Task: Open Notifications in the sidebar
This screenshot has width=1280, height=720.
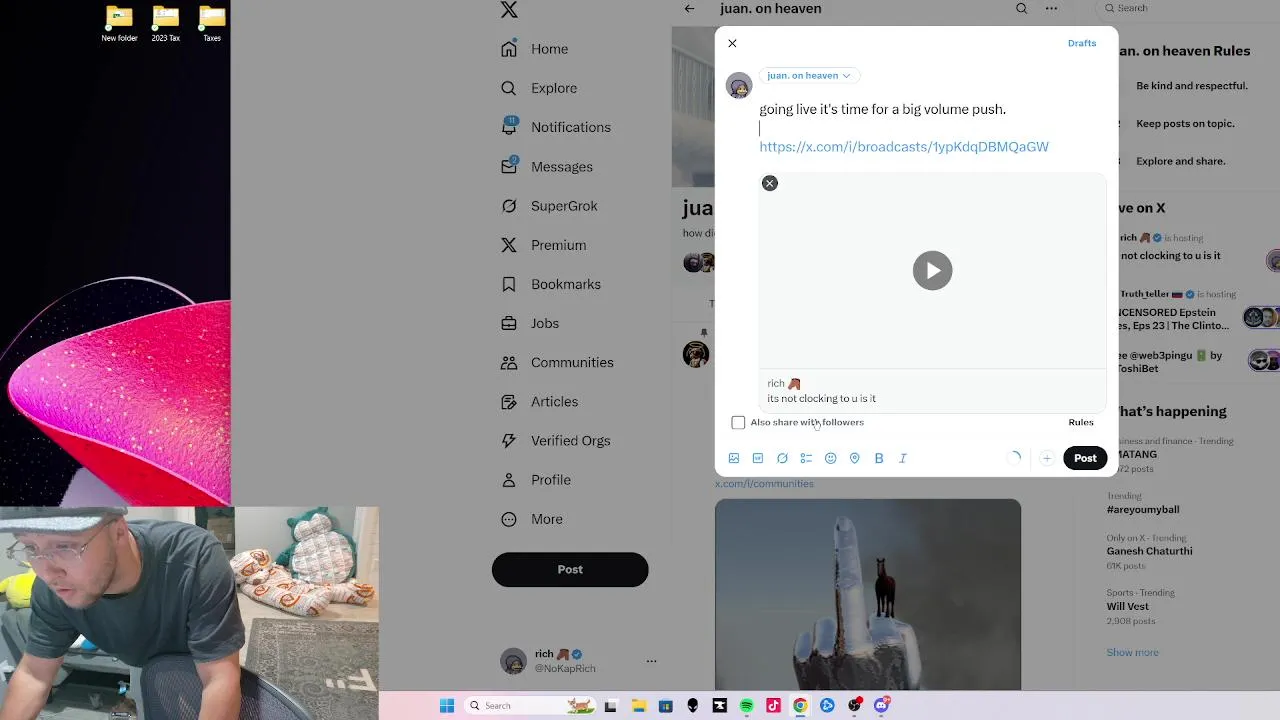Action: coord(556,127)
